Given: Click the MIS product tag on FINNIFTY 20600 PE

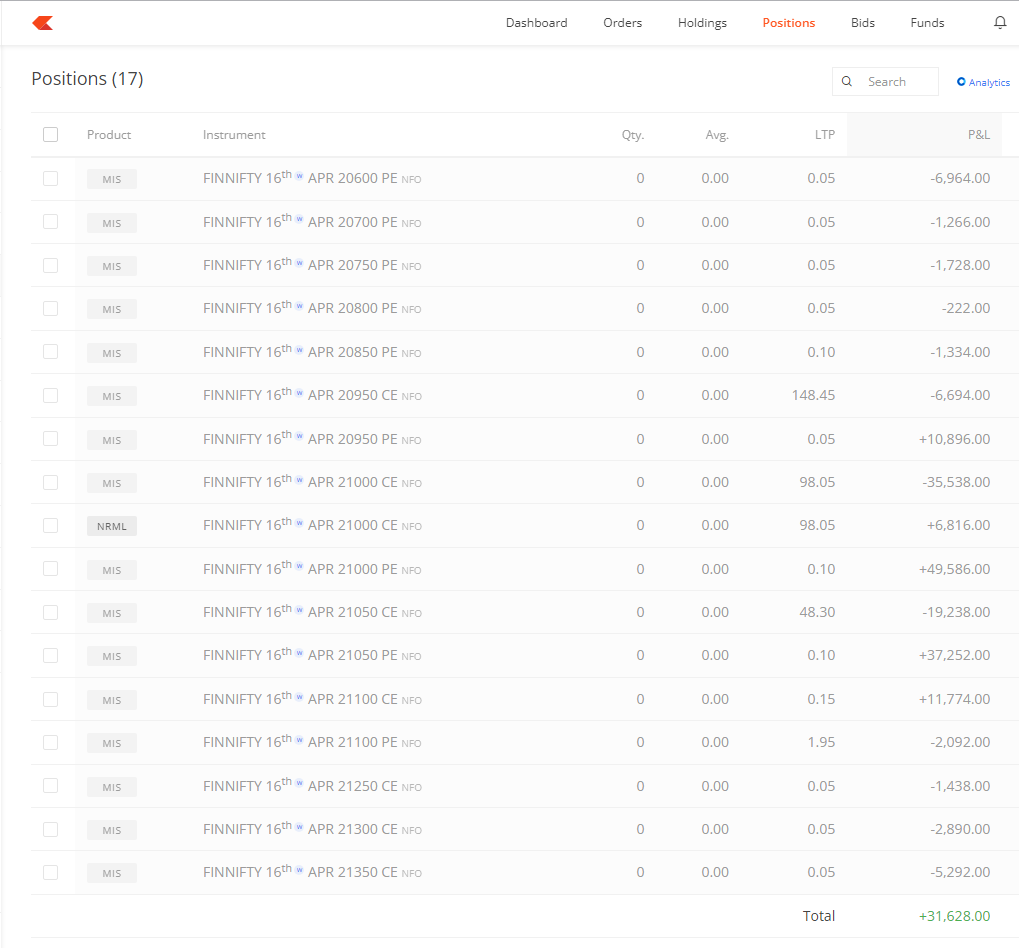Looking at the screenshot, I should (111, 179).
